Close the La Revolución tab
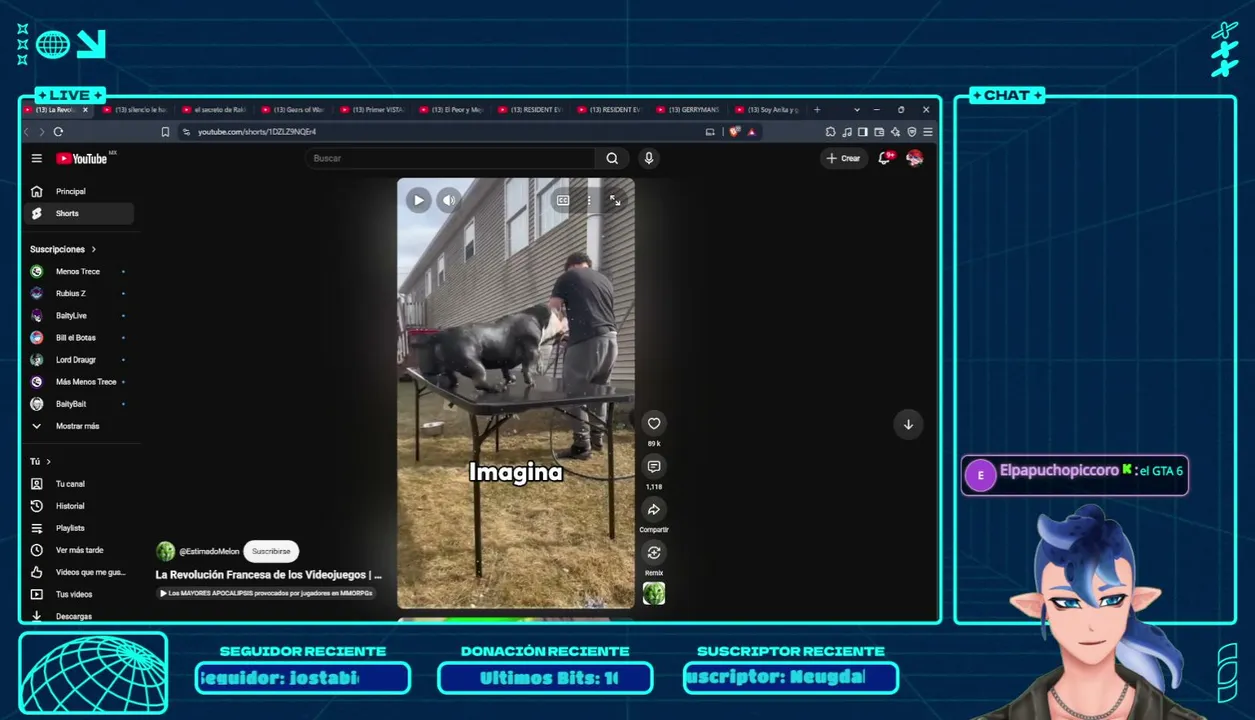Image resolution: width=1255 pixels, height=720 pixels. (x=85, y=110)
